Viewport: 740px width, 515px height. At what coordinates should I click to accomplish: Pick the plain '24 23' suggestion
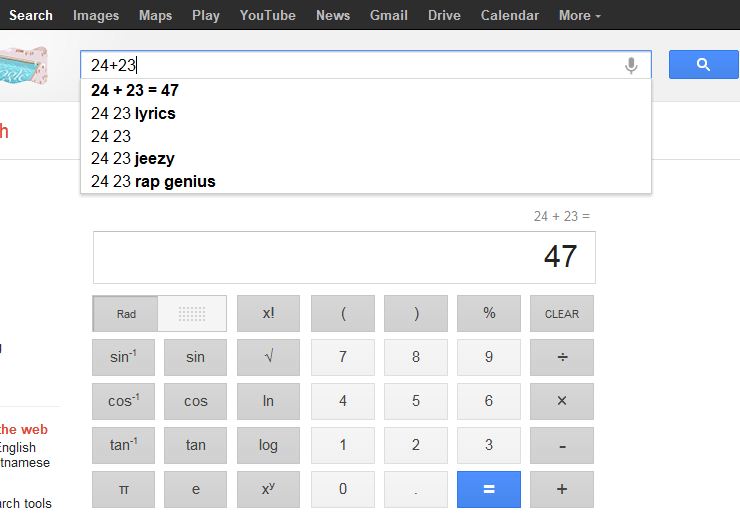tap(366, 136)
